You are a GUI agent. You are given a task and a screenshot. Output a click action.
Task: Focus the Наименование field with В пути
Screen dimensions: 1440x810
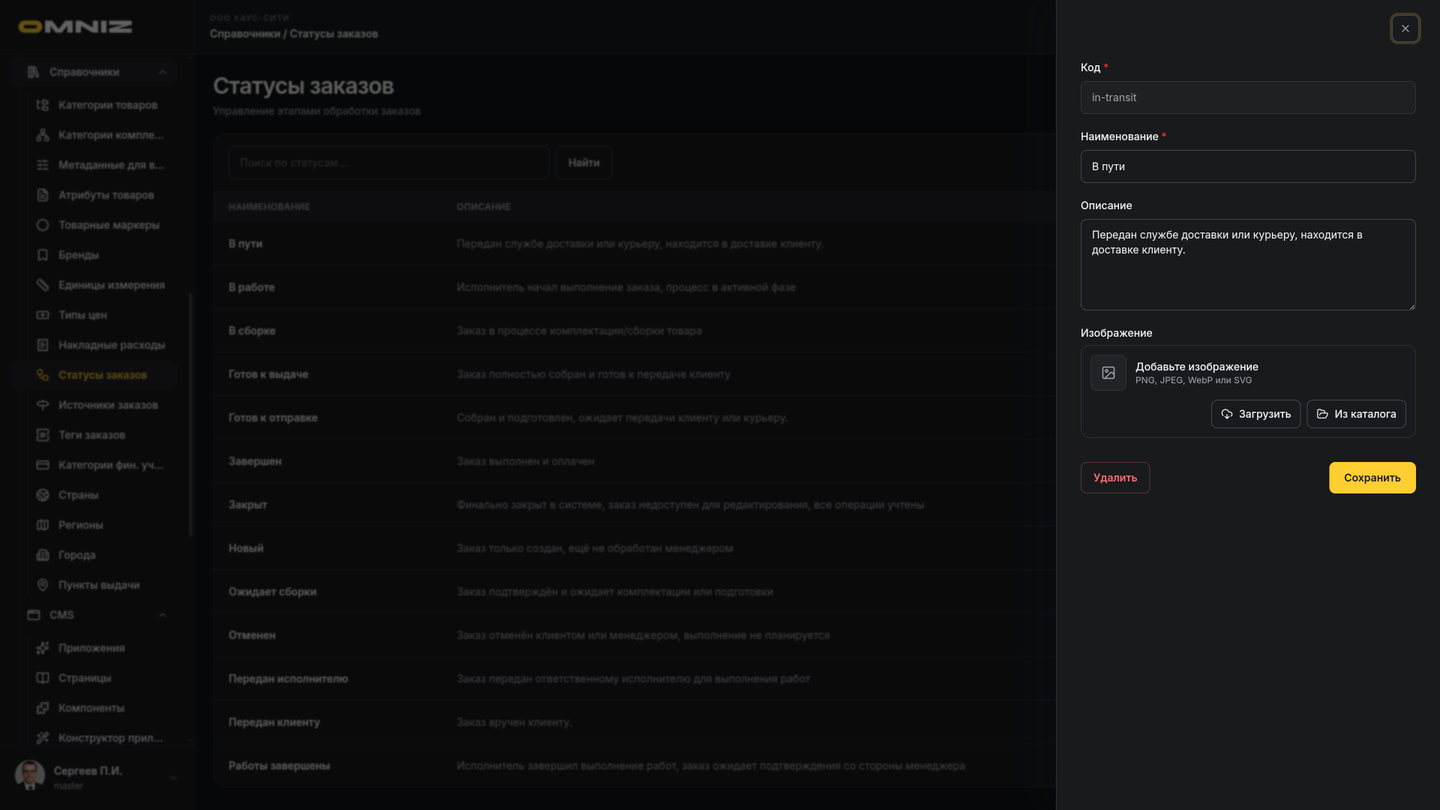(x=1248, y=167)
